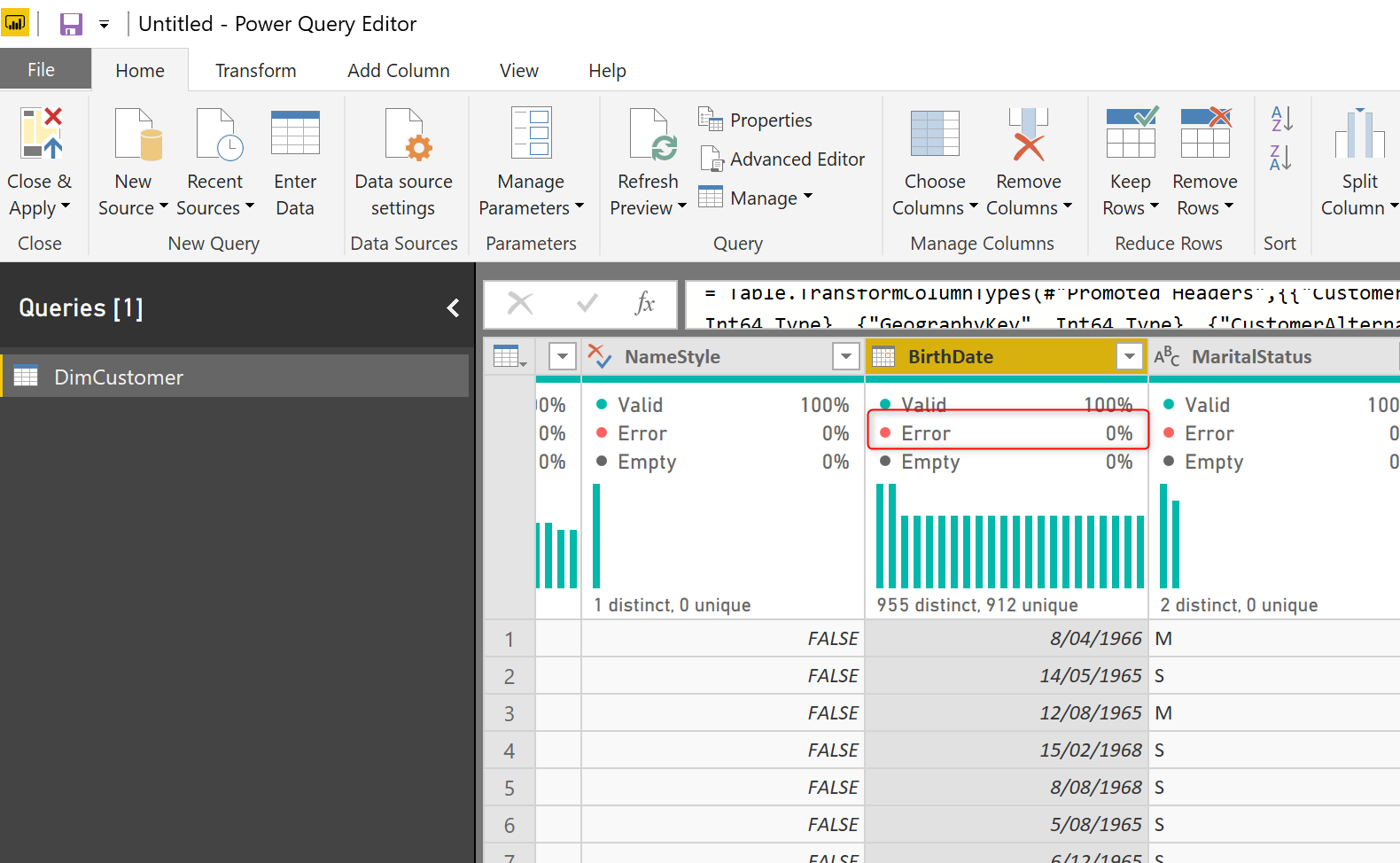The height and width of the screenshot is (863, 1400).
Task: Expand Manage Parameters dropdown arrow
Action: point(579,206)
